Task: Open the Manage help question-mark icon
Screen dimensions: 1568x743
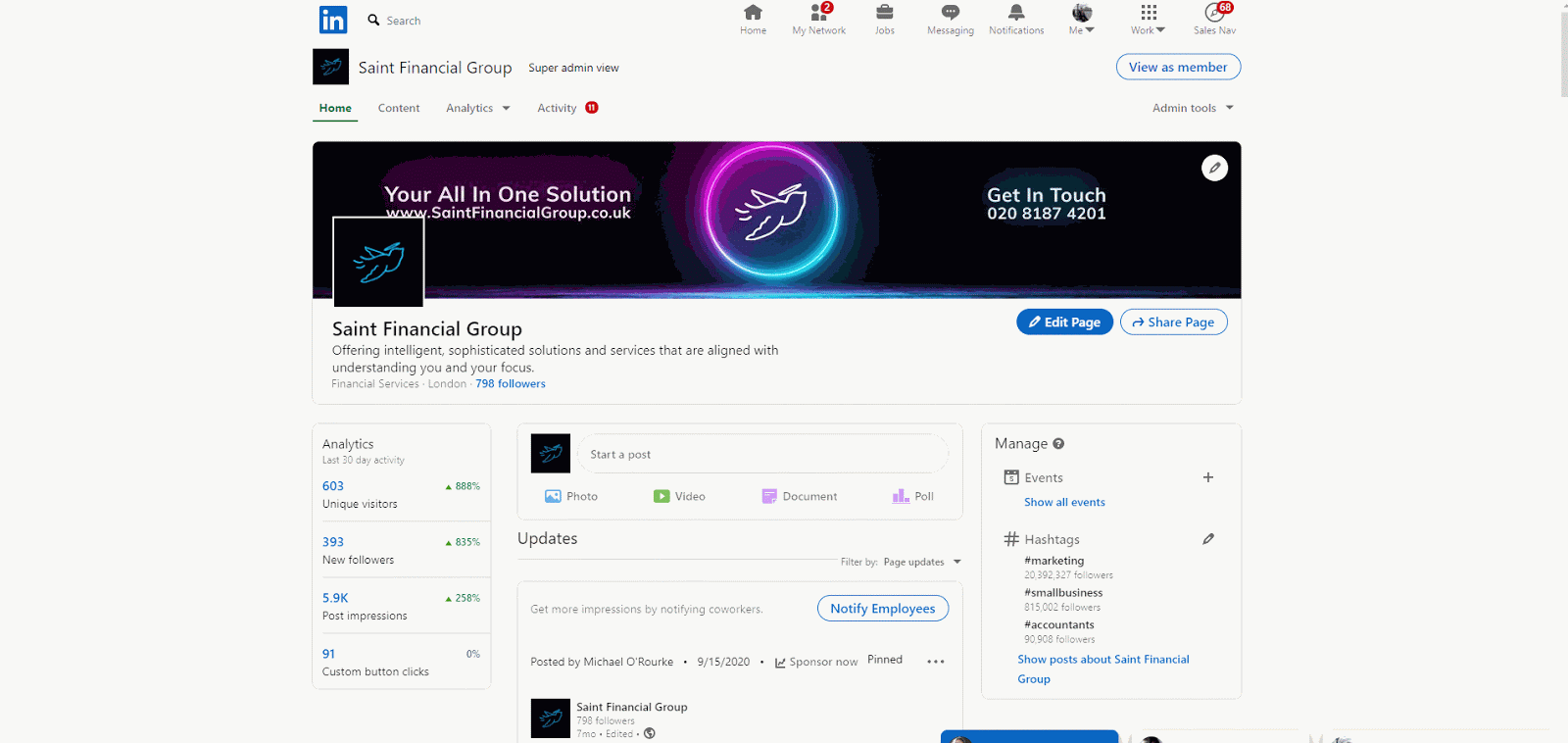Action: pyautogui.click(x=1058, y=444)
